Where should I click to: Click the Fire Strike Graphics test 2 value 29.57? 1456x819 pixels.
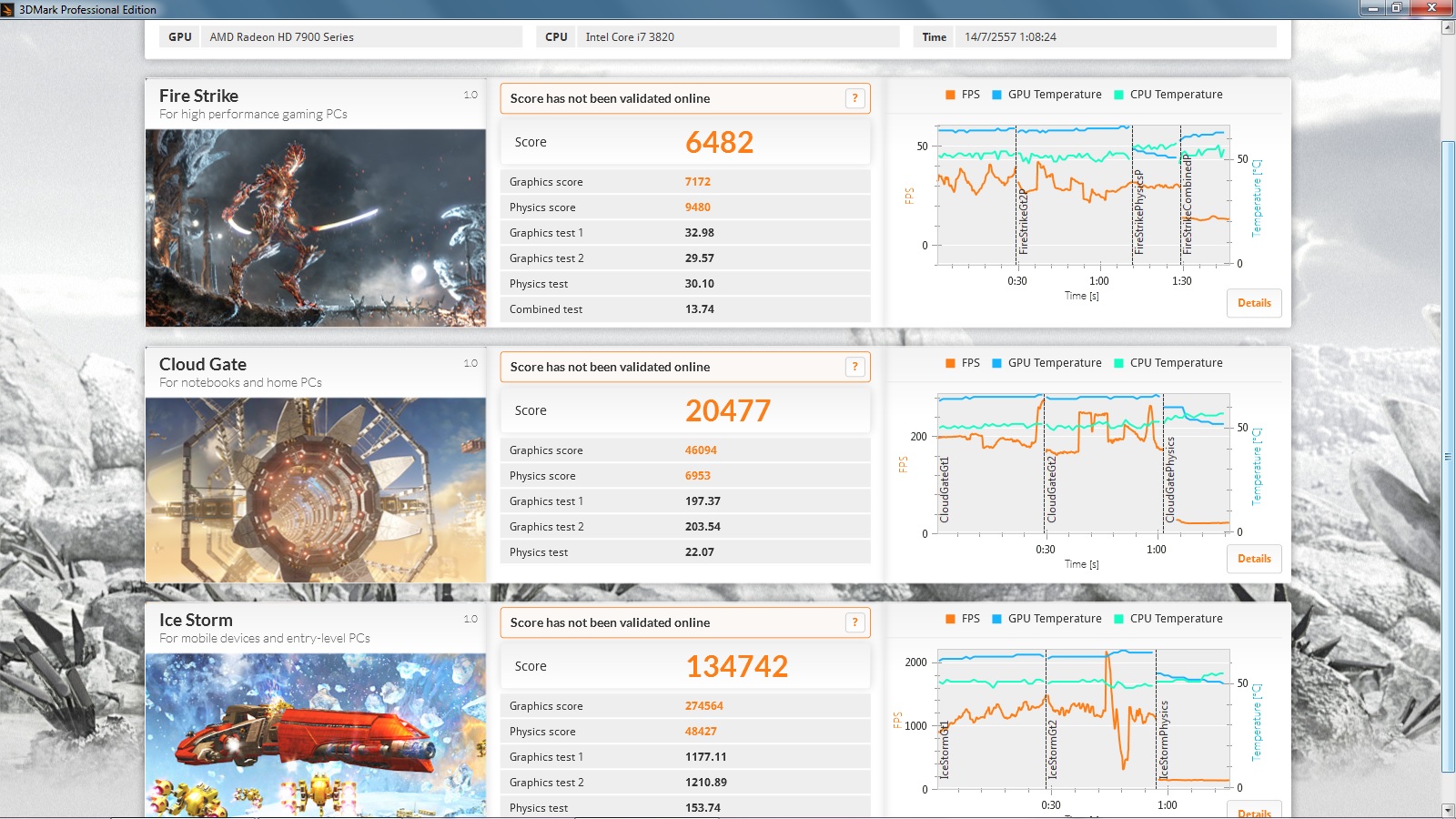(700, 258)
